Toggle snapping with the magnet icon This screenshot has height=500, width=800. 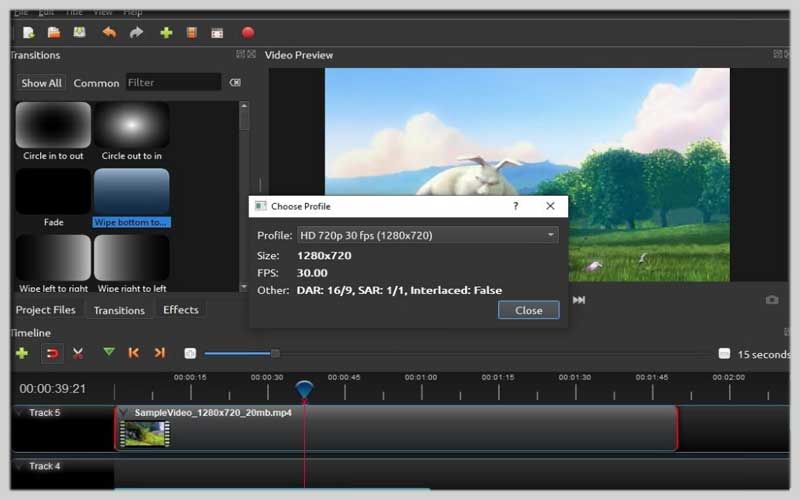[52, 353]
